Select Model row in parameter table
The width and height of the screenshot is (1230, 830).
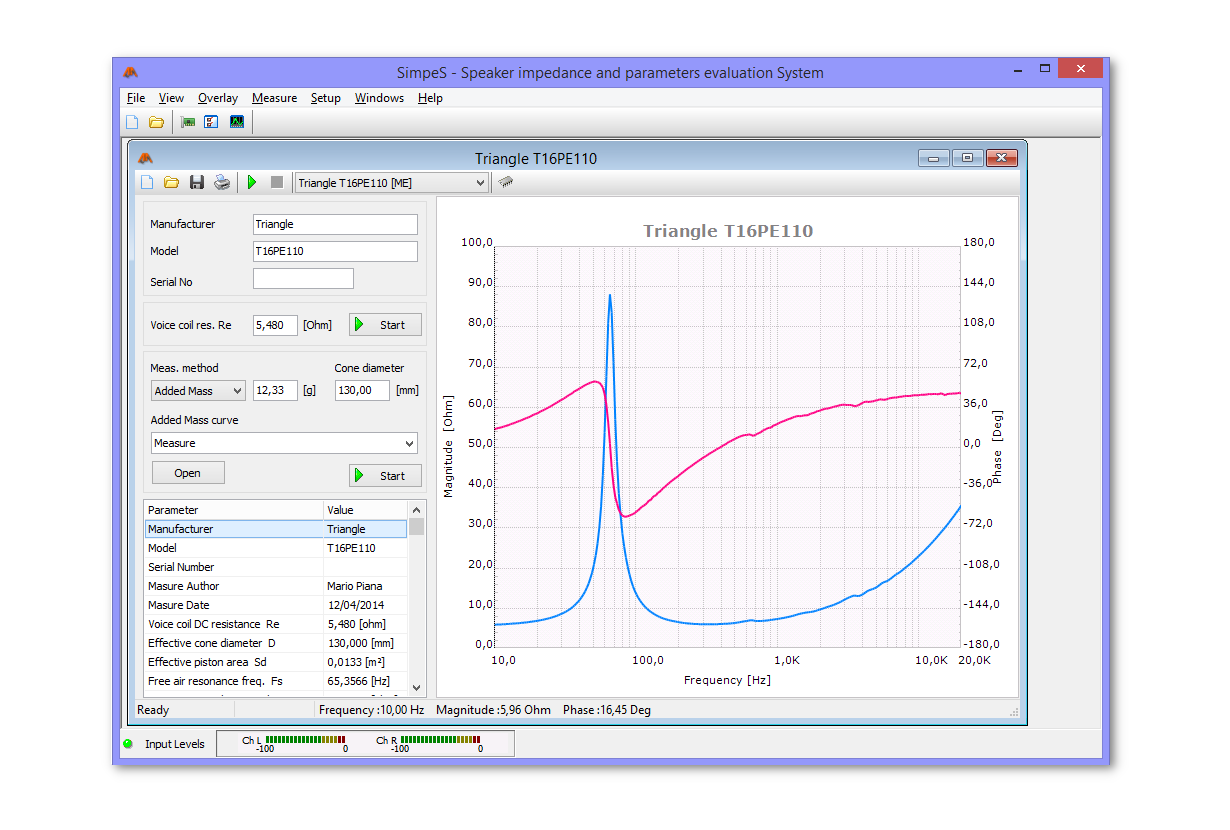[276, 548]
